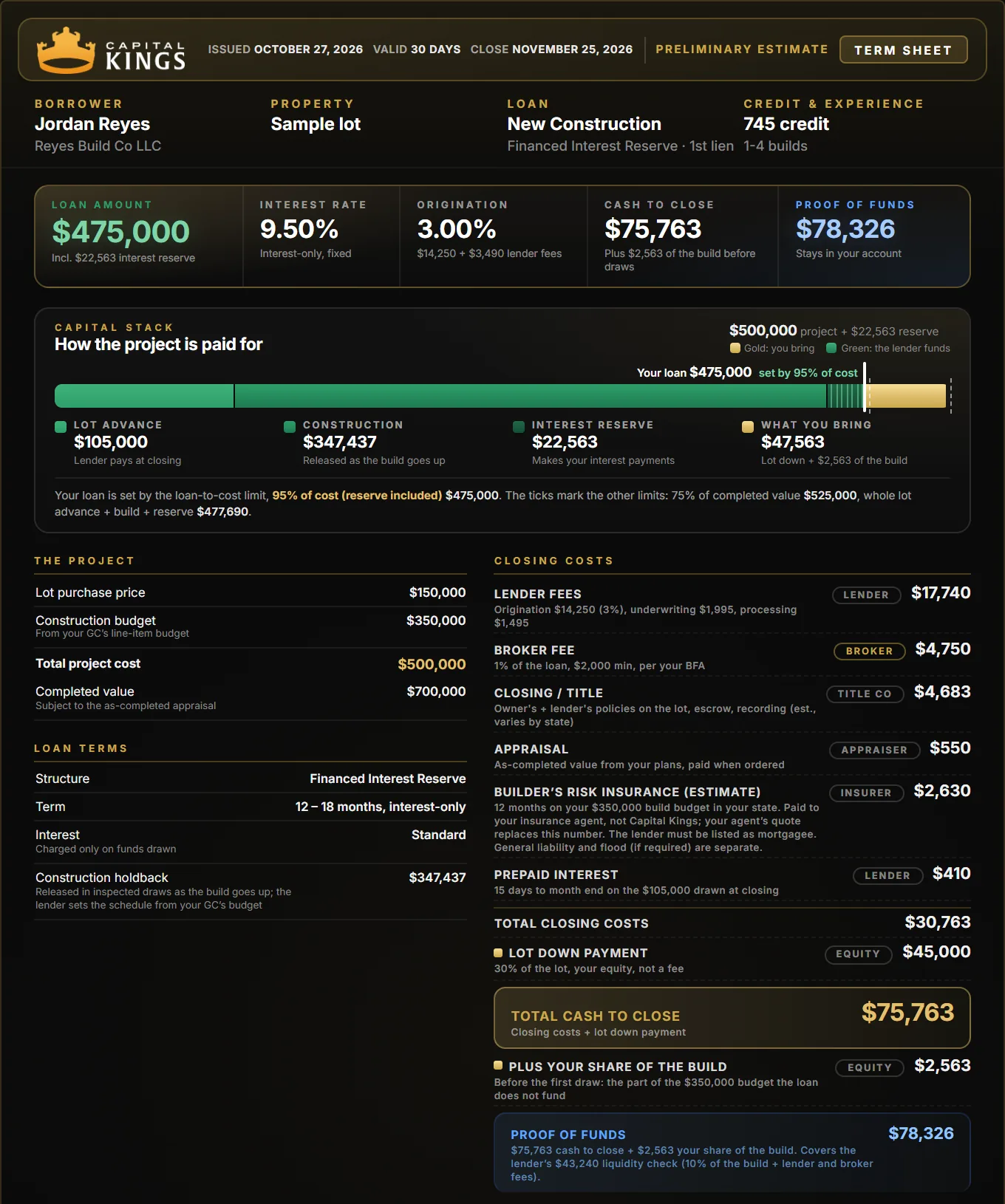
Task: Click the $78,326 value in the top summary card
Action: point(845,229)
